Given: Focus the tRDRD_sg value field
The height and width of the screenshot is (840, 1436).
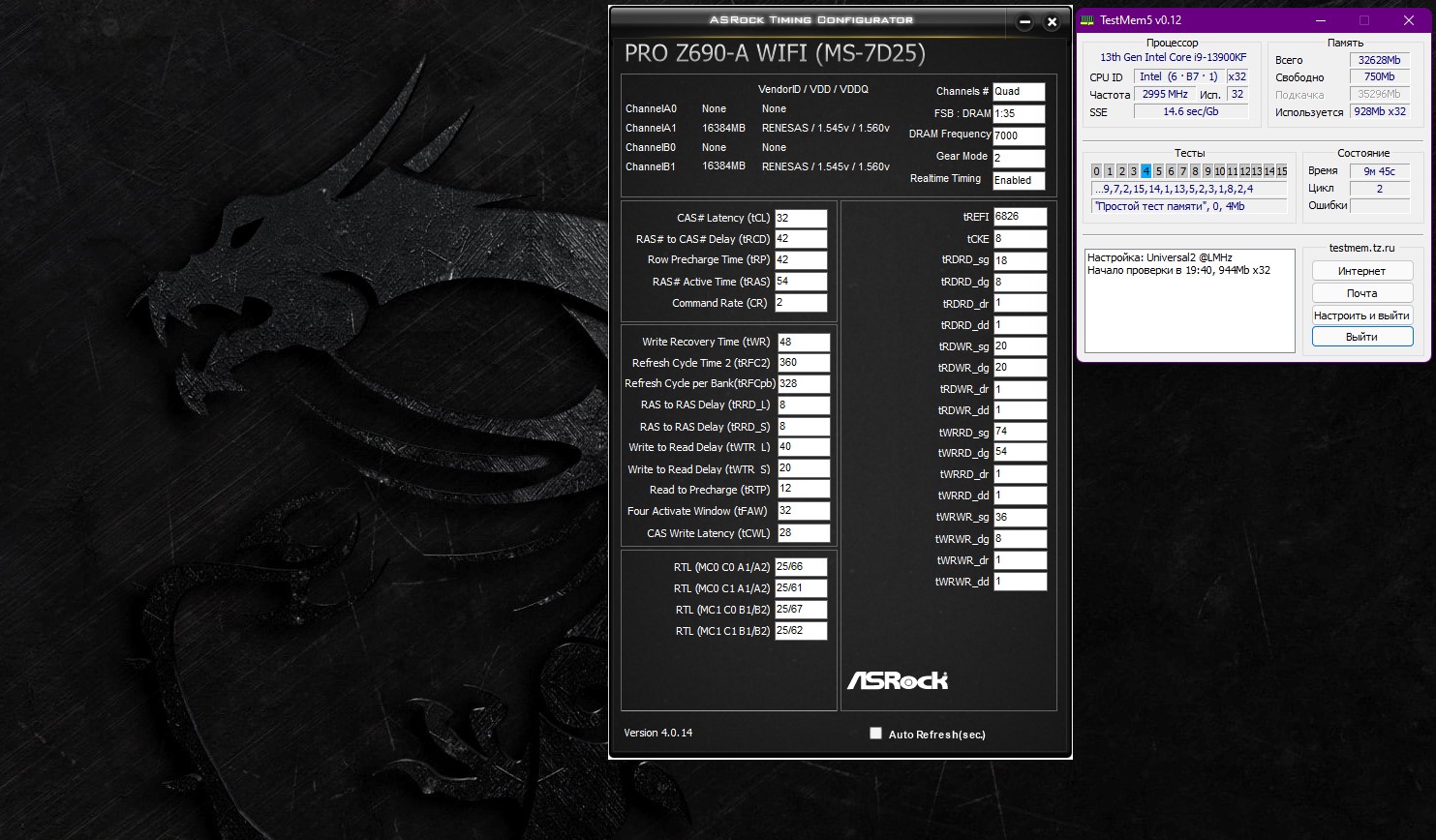Looking at the screenshot, I should pos(1021,260).
